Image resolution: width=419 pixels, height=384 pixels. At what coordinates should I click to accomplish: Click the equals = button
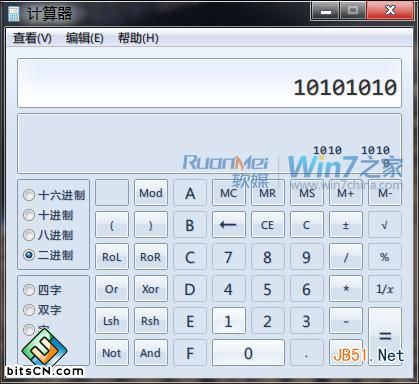coord(385,336)
